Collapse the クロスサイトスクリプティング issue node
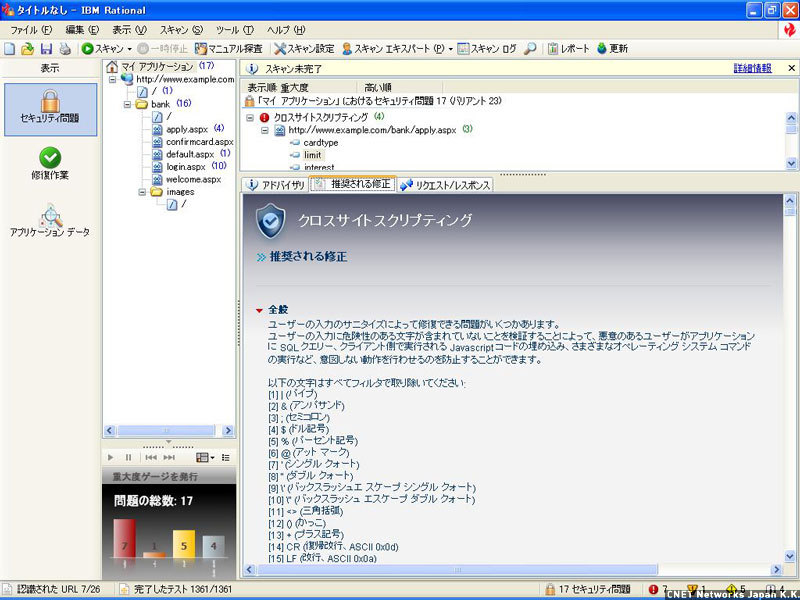The image size is (800, 600). click(249, 117)
